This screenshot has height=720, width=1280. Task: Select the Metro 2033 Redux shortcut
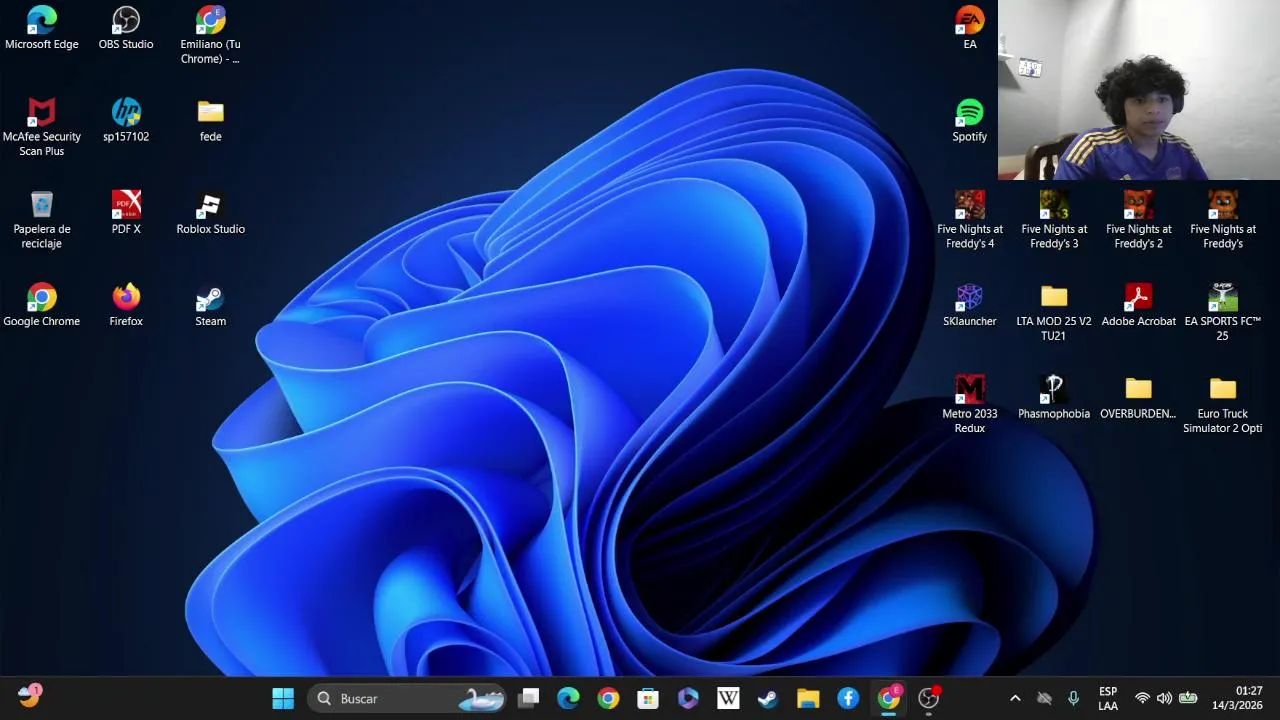coord(969,405)
